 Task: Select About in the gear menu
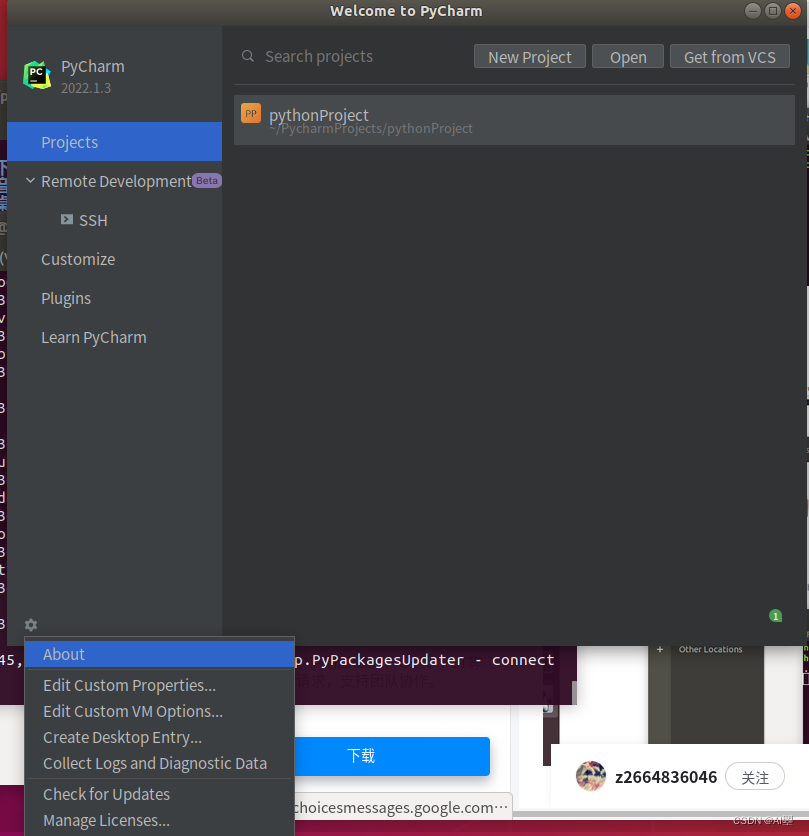(x=160, y=654)
